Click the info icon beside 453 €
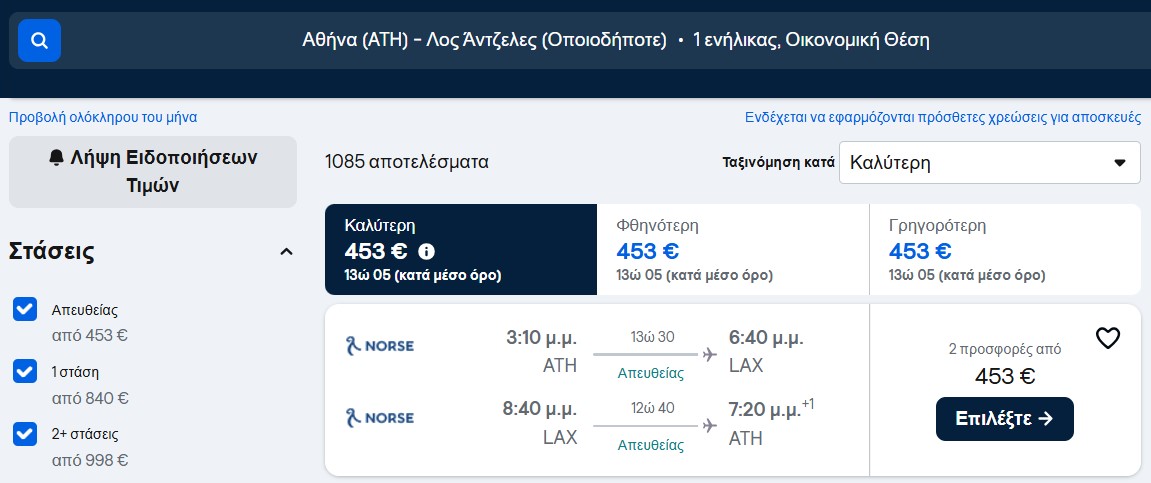The width and height of the screenshot is (1151, 483). (x=426, y=252)
